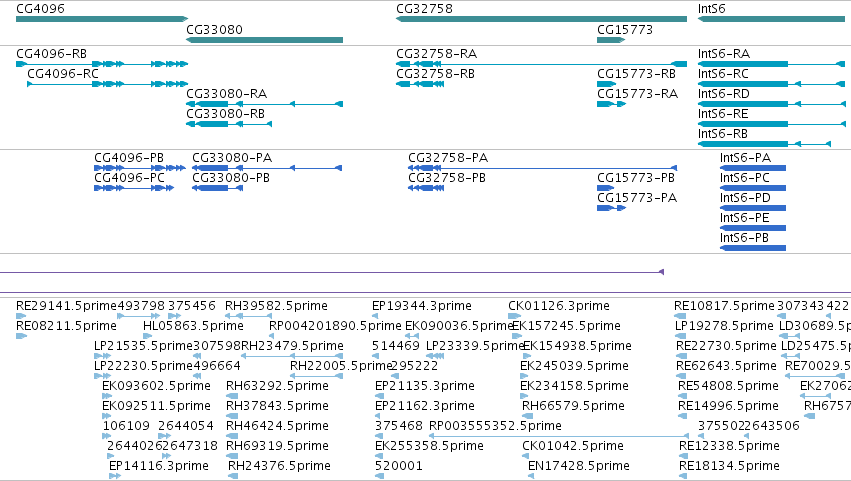Select the CG15773-RB transcript

click(x=606, y=84)
